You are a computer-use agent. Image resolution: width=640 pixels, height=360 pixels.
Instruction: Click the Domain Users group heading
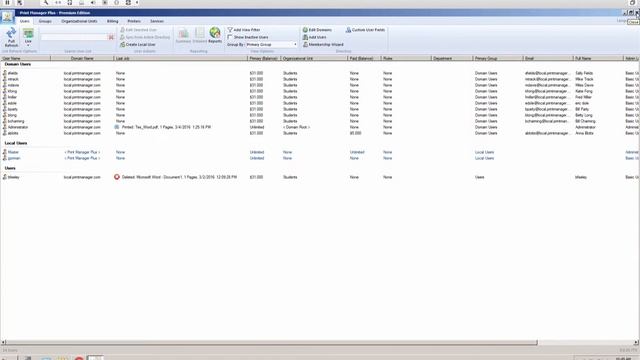[18, 64]
